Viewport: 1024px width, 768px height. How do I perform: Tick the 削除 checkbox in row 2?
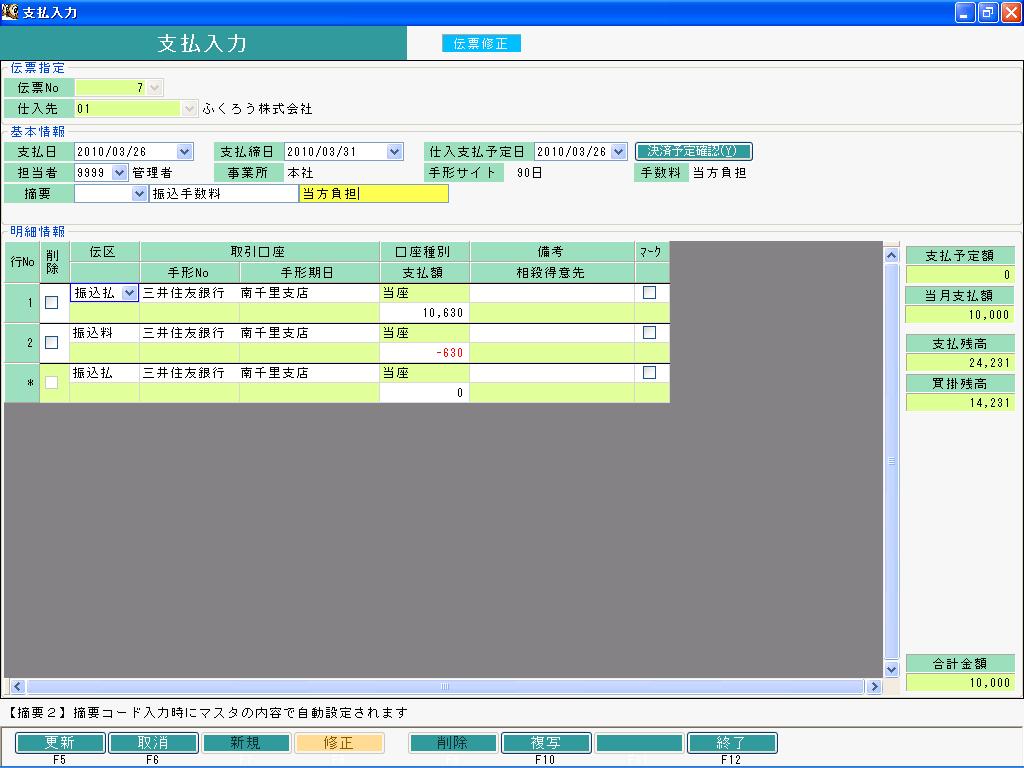[52, 342]
